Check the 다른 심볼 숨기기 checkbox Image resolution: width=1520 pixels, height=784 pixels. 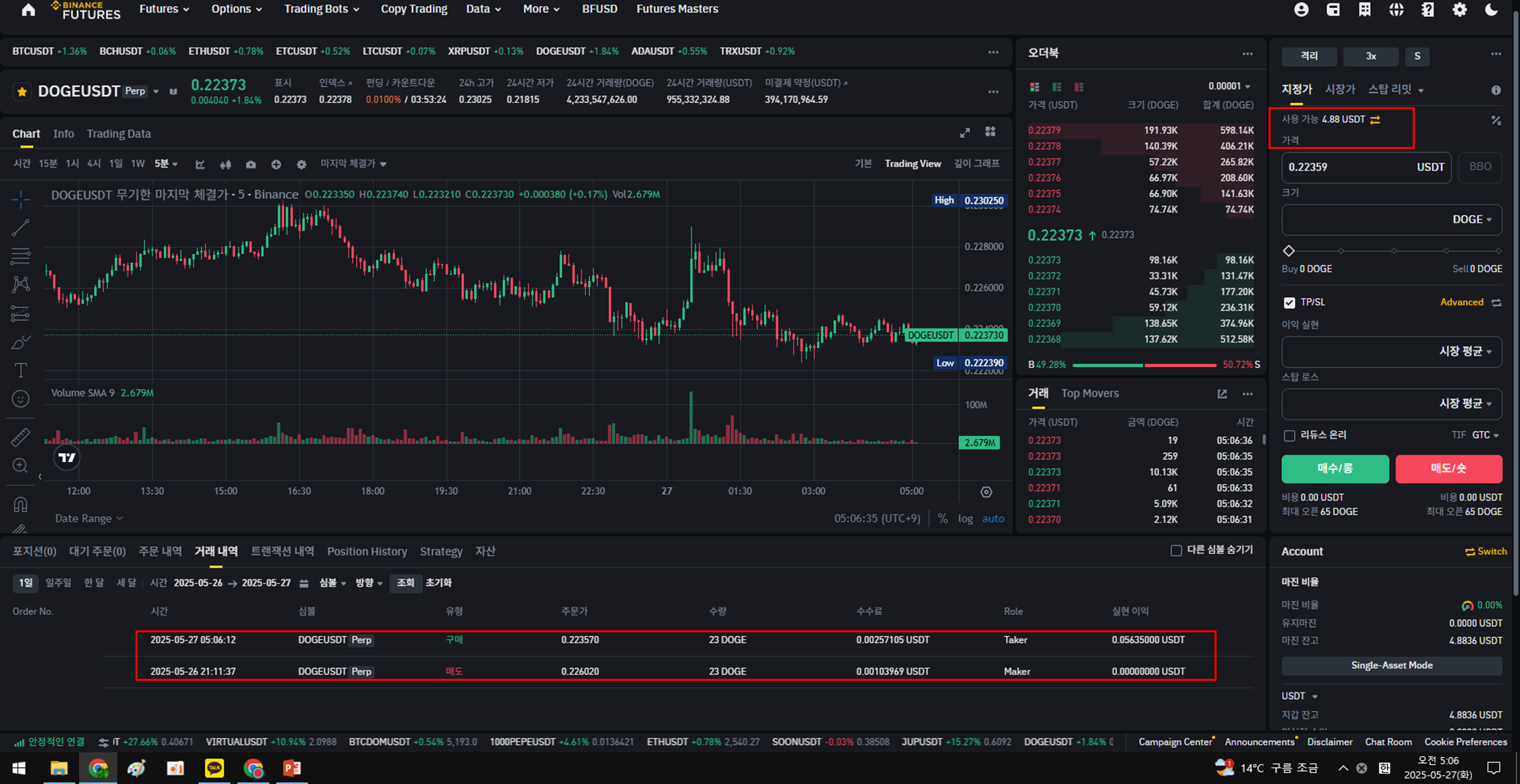click(1176, 551)
